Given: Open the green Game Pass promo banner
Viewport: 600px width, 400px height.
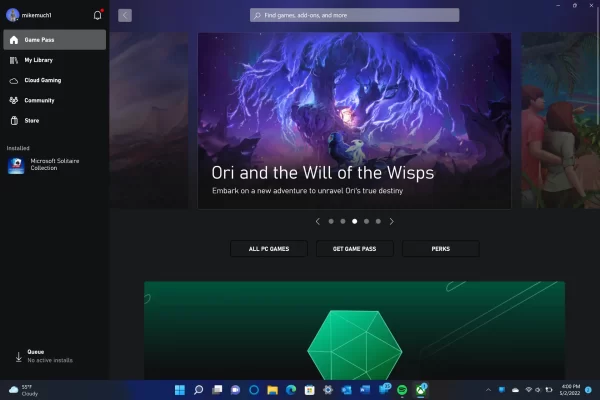Looking at the screenshot, I should [354, 331].
